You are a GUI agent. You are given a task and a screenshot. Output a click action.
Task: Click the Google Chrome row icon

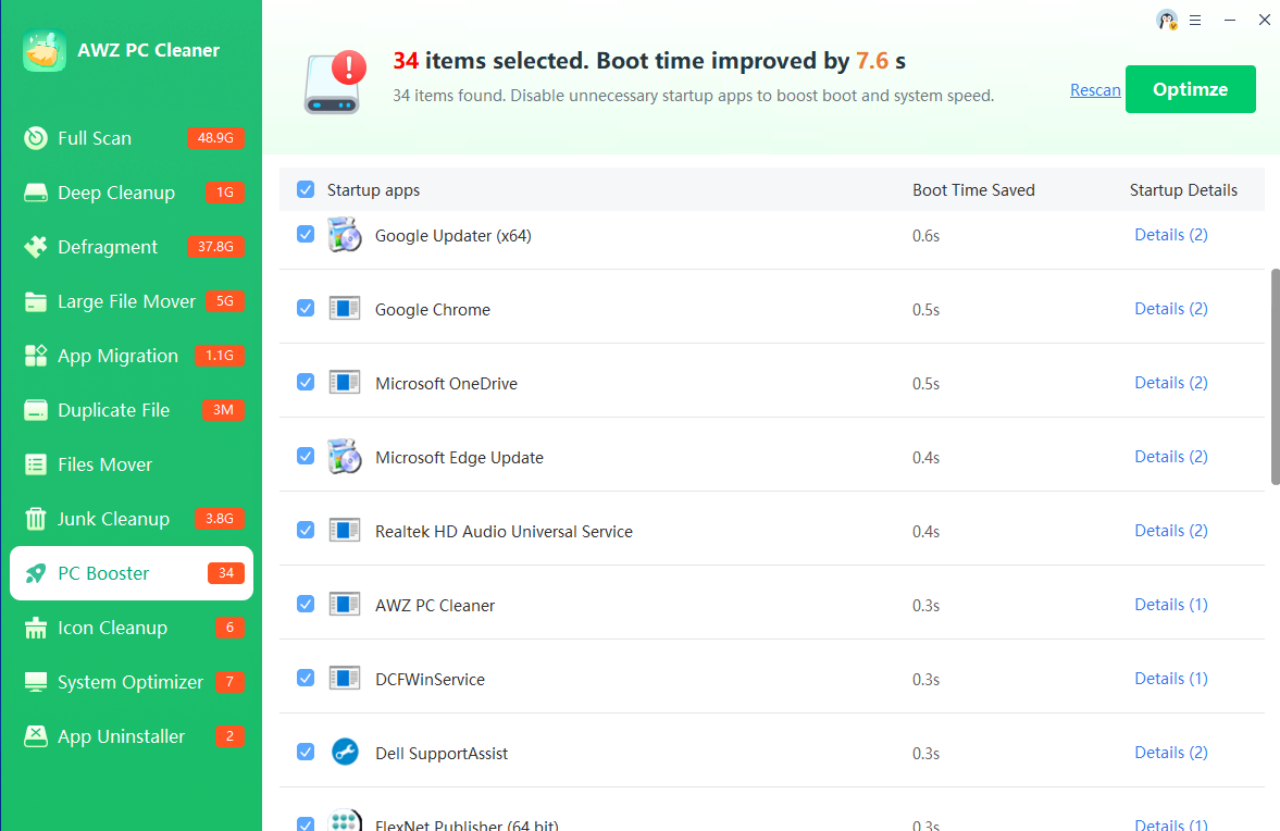[x=344, y=309]
